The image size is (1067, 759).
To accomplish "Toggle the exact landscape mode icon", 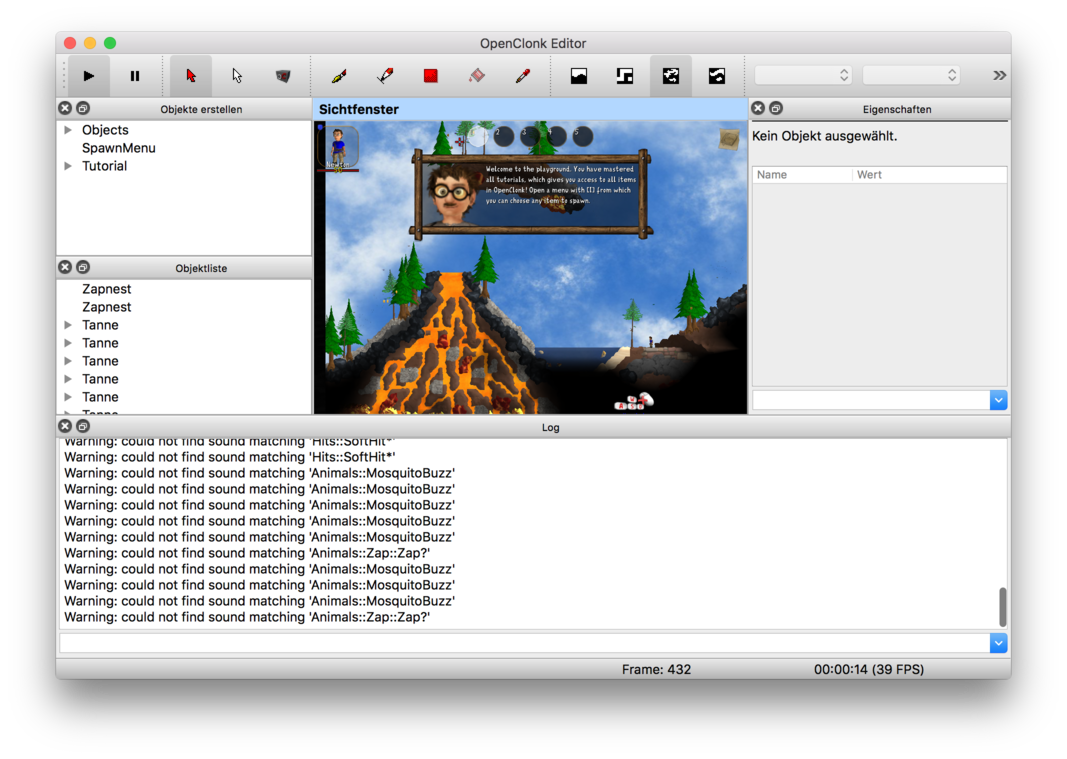I will point(671,76).
